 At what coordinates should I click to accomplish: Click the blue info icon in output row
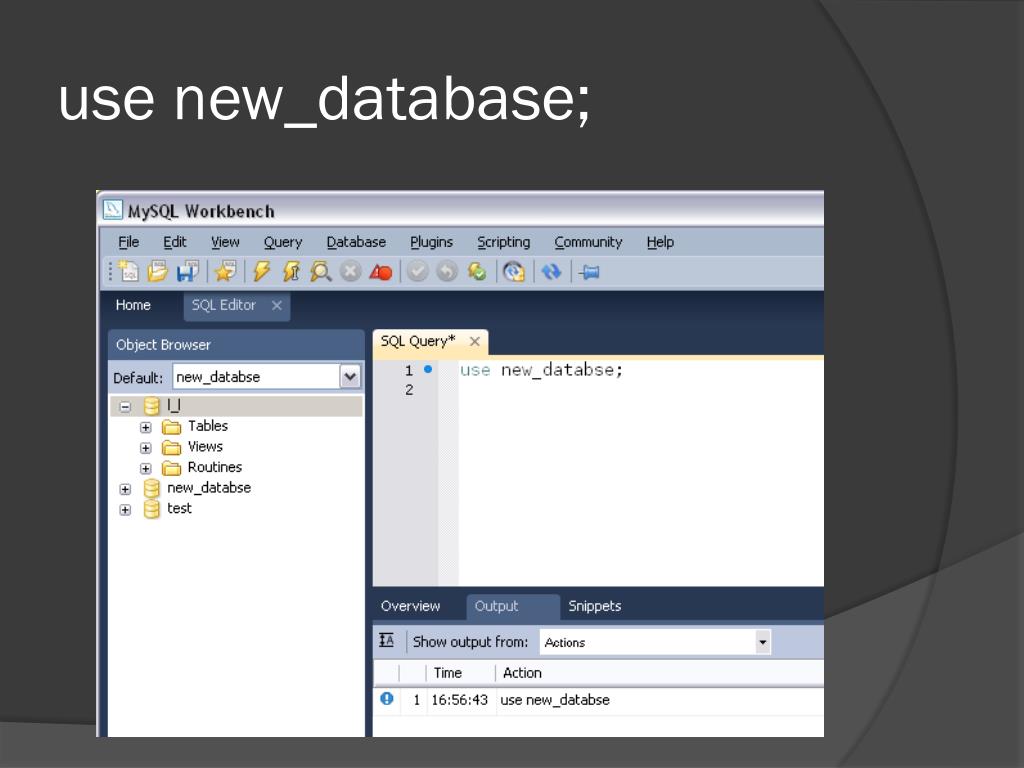coord(387,699)
